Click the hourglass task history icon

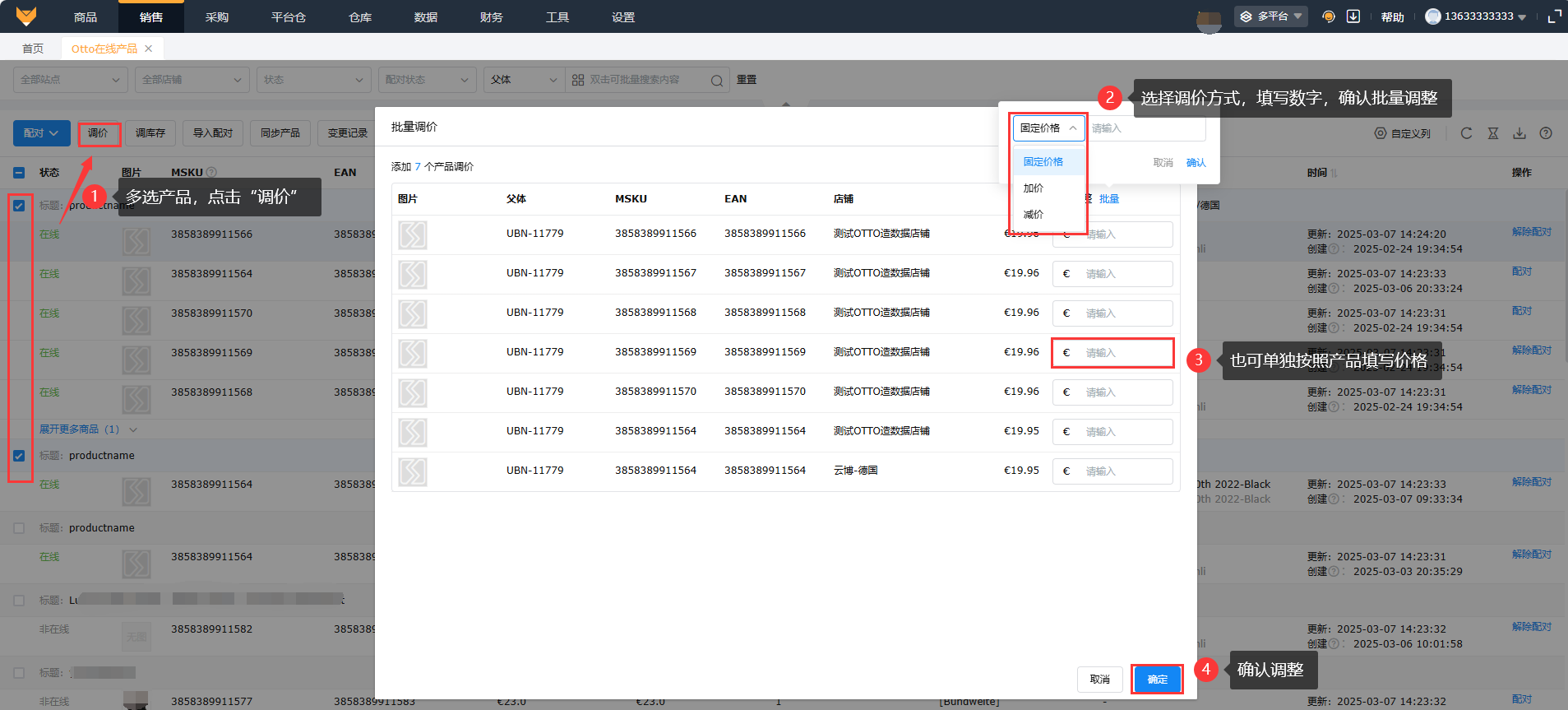(x=1493, y=133)
